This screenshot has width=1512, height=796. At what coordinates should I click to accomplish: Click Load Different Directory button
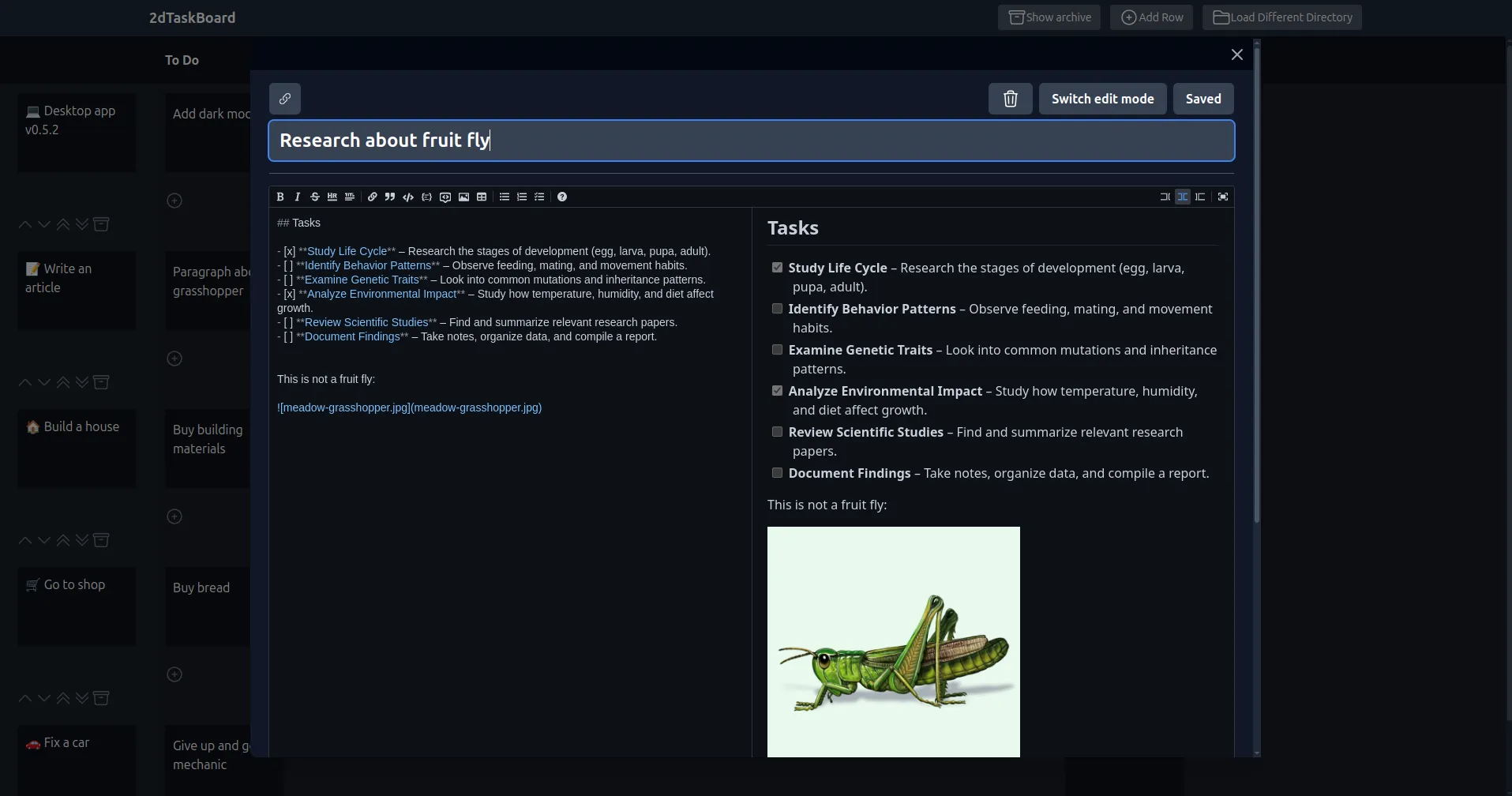1282,17
